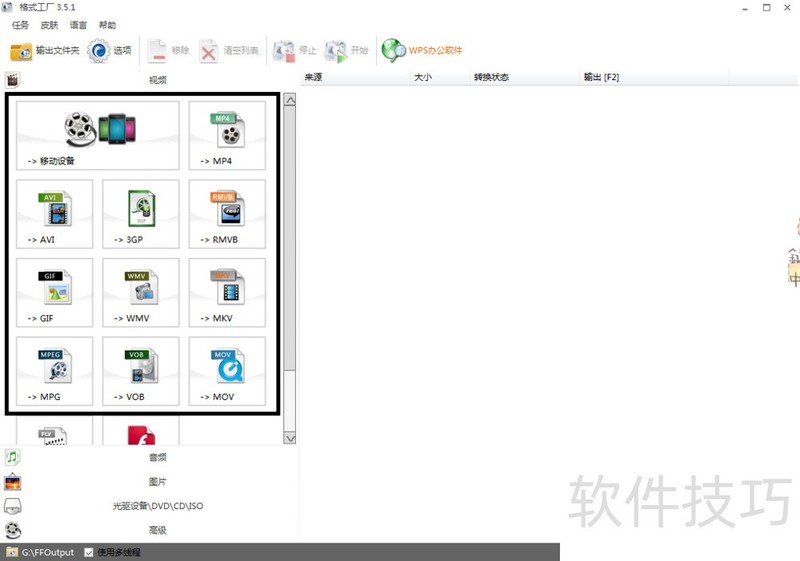Viewport: 800px width, 561px height.
Task: Click the status bar folder icon
Action: pos(12,552)
